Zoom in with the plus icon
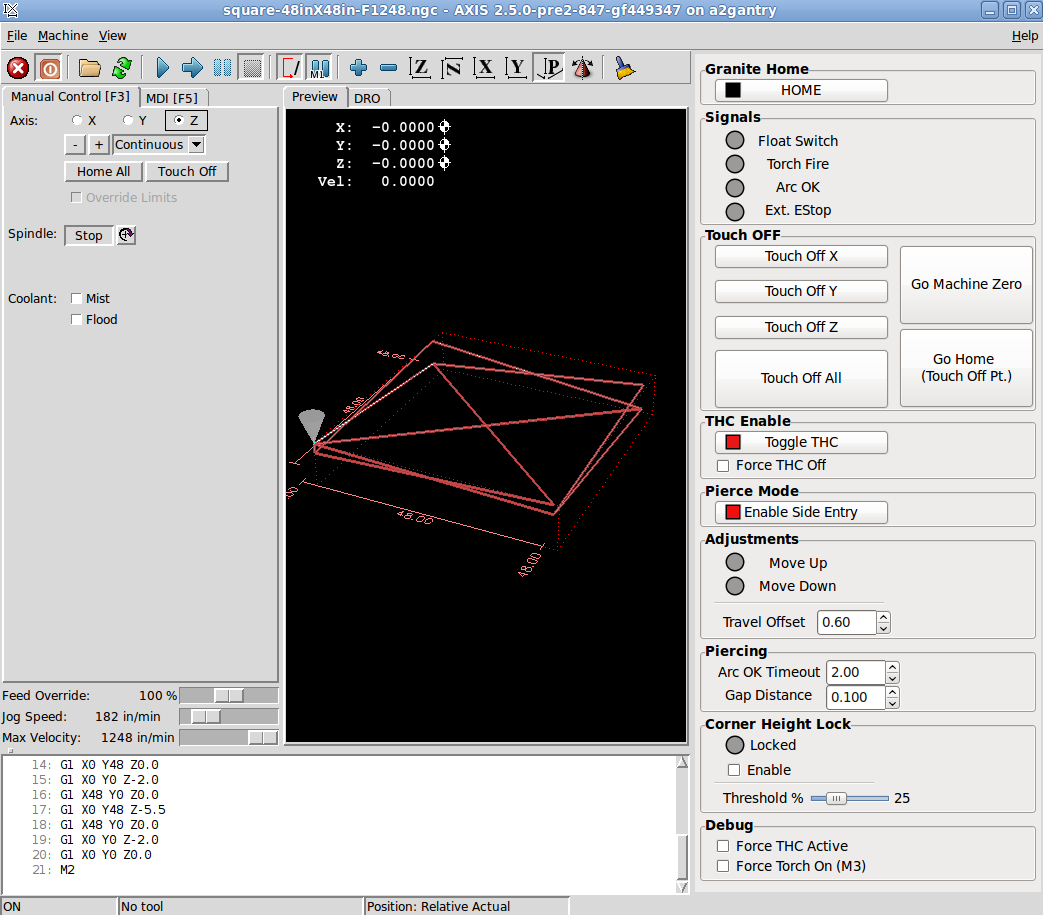 pyautogui.click(x=358, y=68)
